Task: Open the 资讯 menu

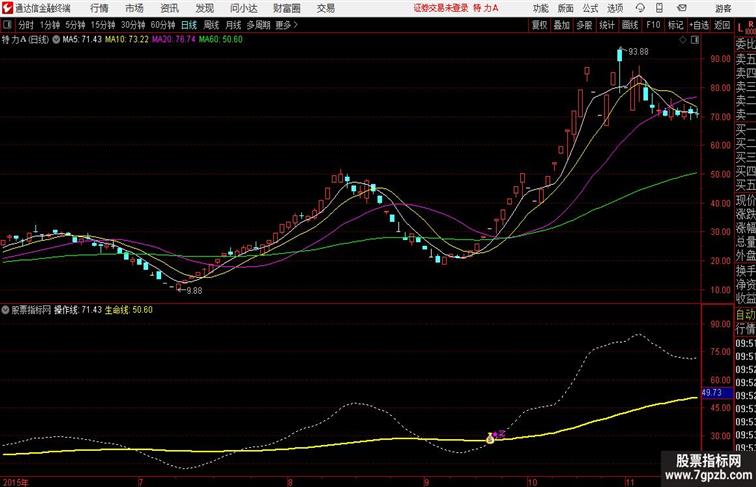Action: (x=169, y=8)
